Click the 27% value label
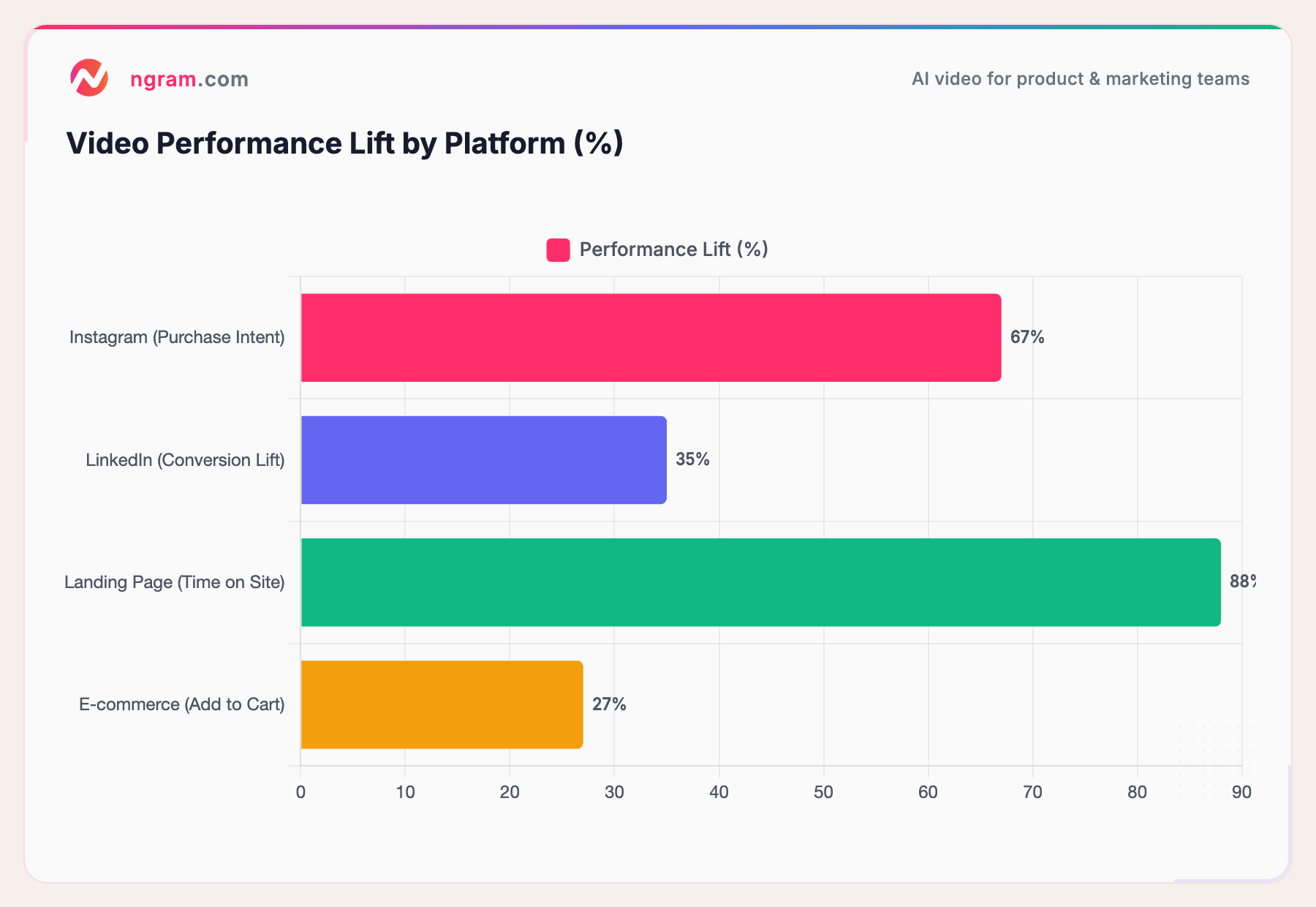 [x=609, y=704]
